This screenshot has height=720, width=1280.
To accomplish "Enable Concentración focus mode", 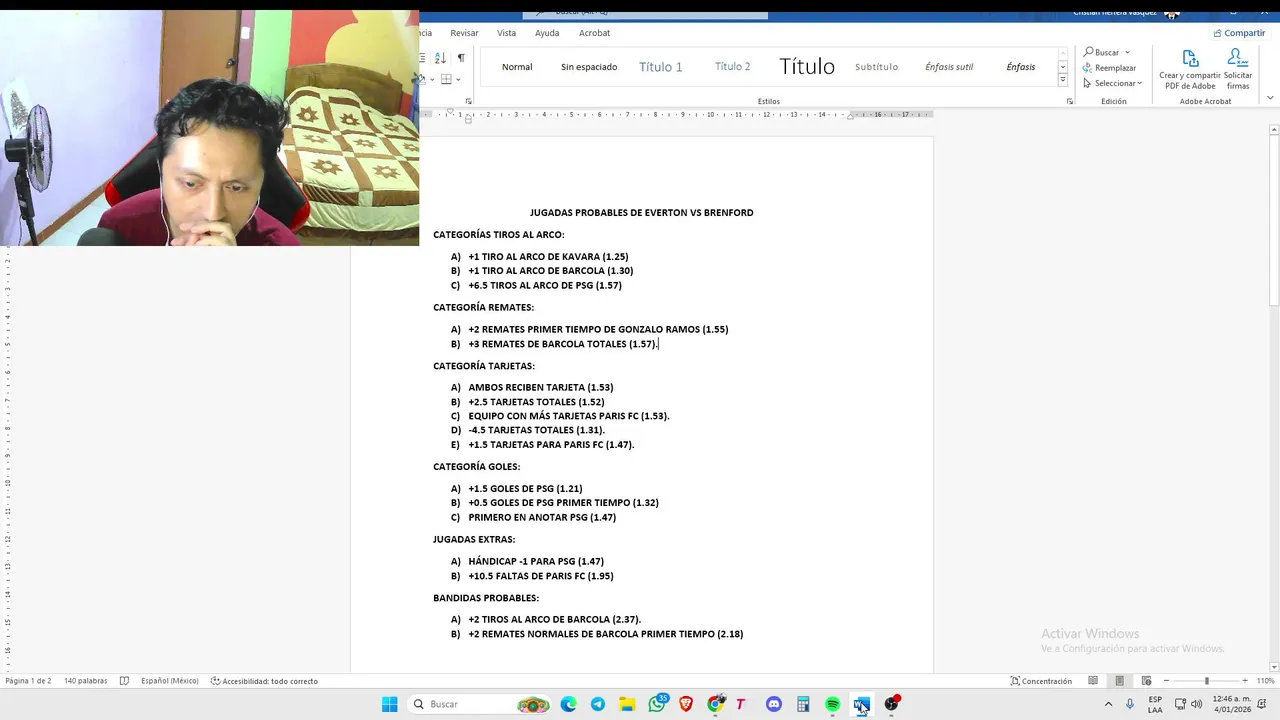I will tap(1041, 681).
